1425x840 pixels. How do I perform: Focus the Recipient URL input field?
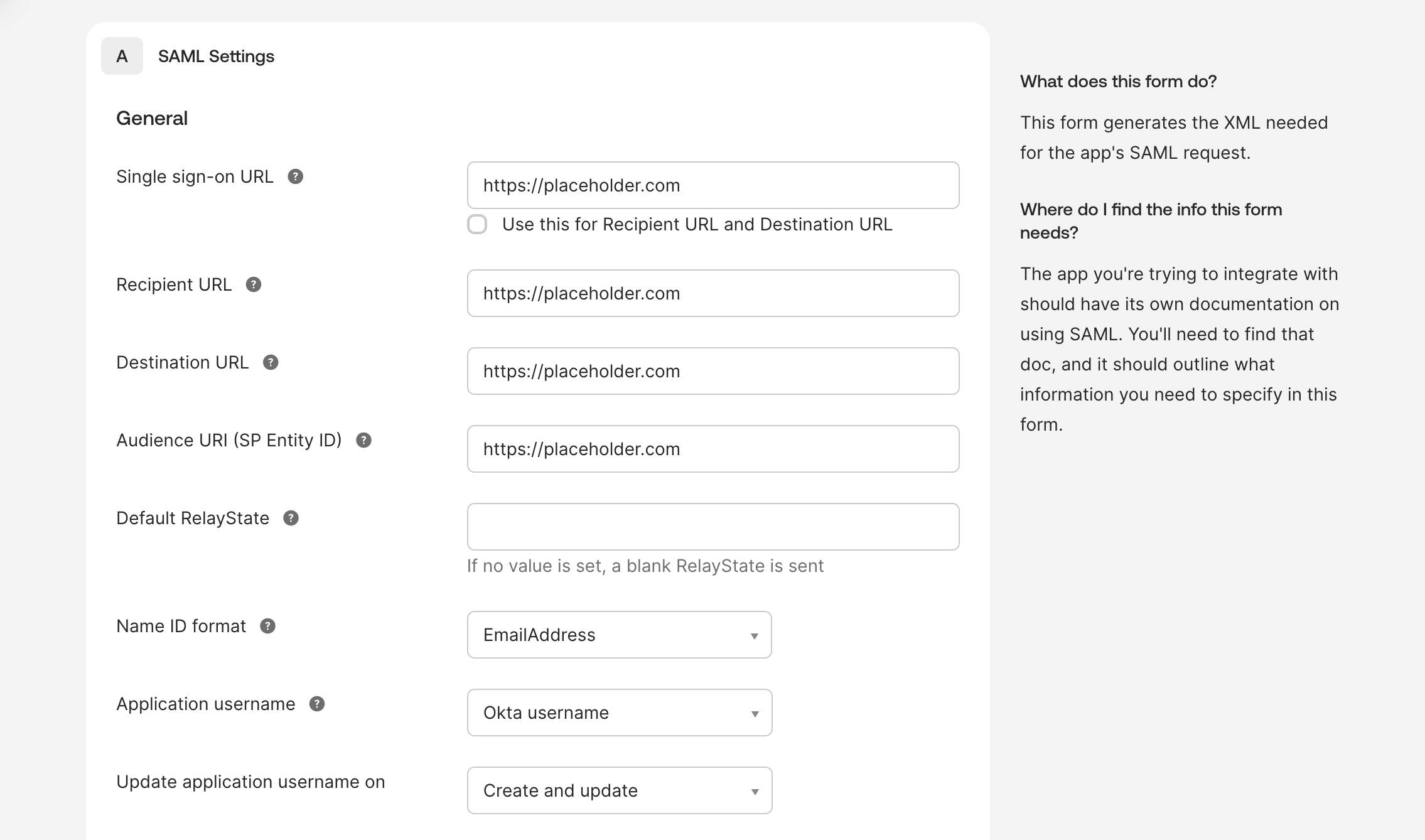[x=713, y=293]
